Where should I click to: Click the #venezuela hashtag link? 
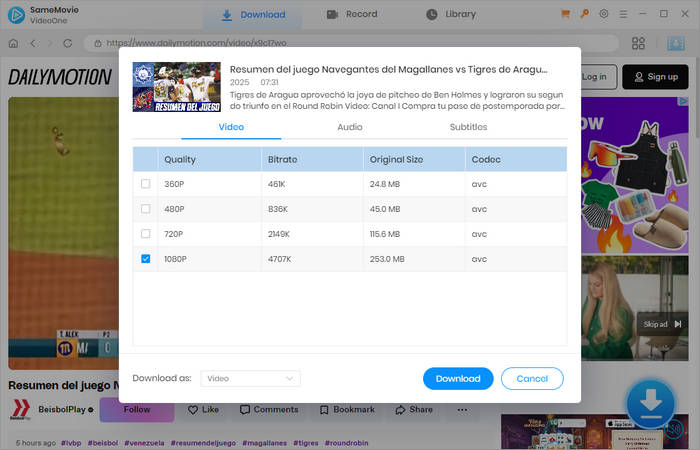pyautogui.click(x=144, y=443)
